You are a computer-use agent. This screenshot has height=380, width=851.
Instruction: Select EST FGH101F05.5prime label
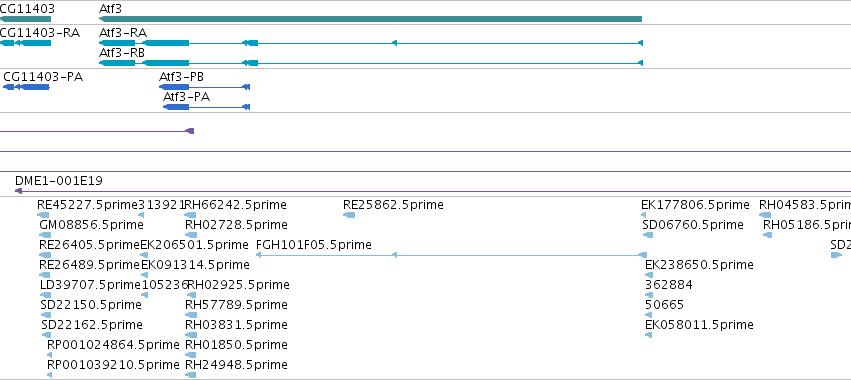coord(314,245)
